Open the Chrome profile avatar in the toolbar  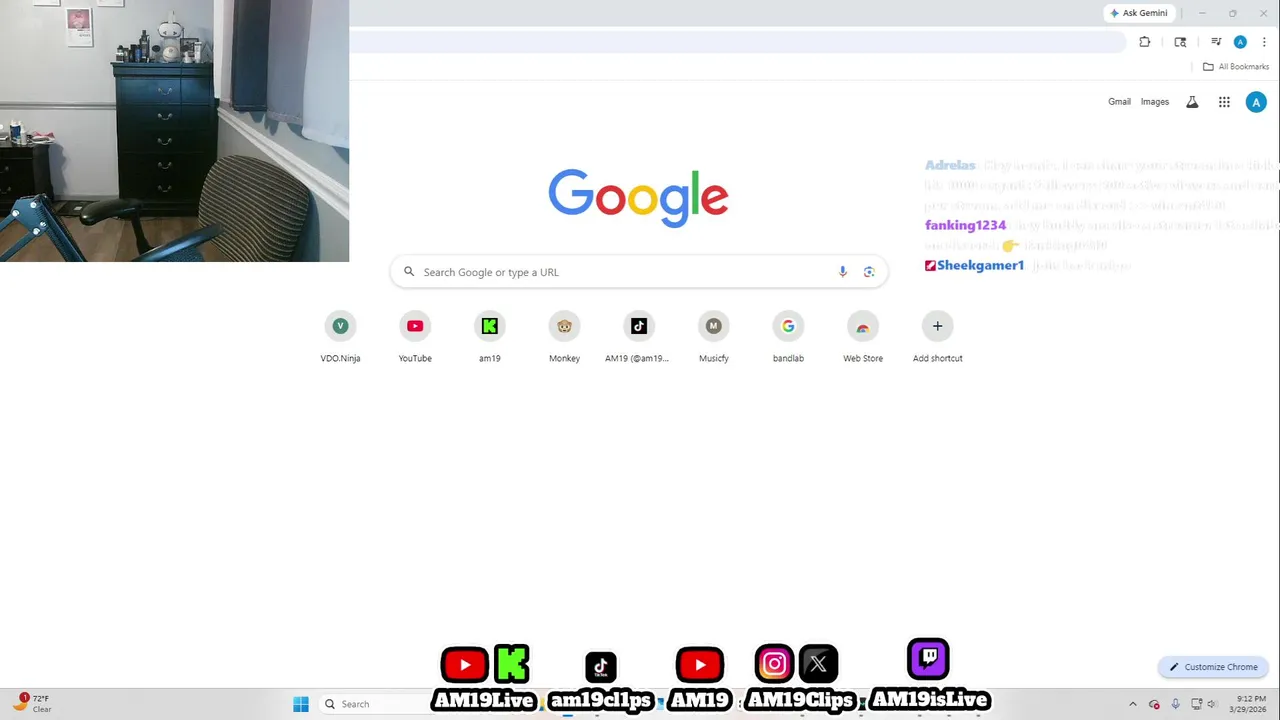[x=1240, y=42]
